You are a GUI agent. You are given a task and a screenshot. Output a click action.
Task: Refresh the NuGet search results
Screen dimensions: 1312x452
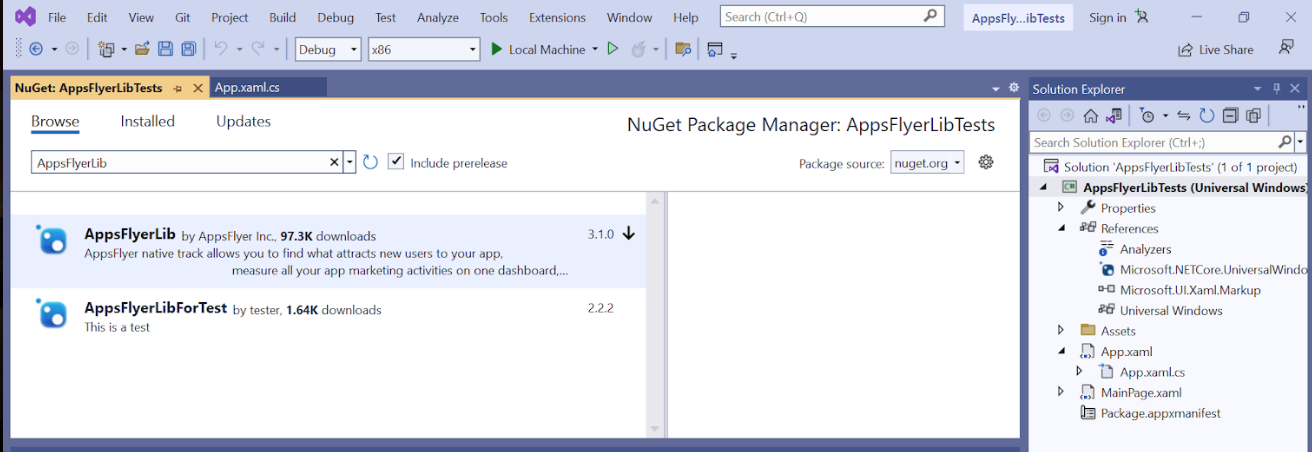point(370,162)
